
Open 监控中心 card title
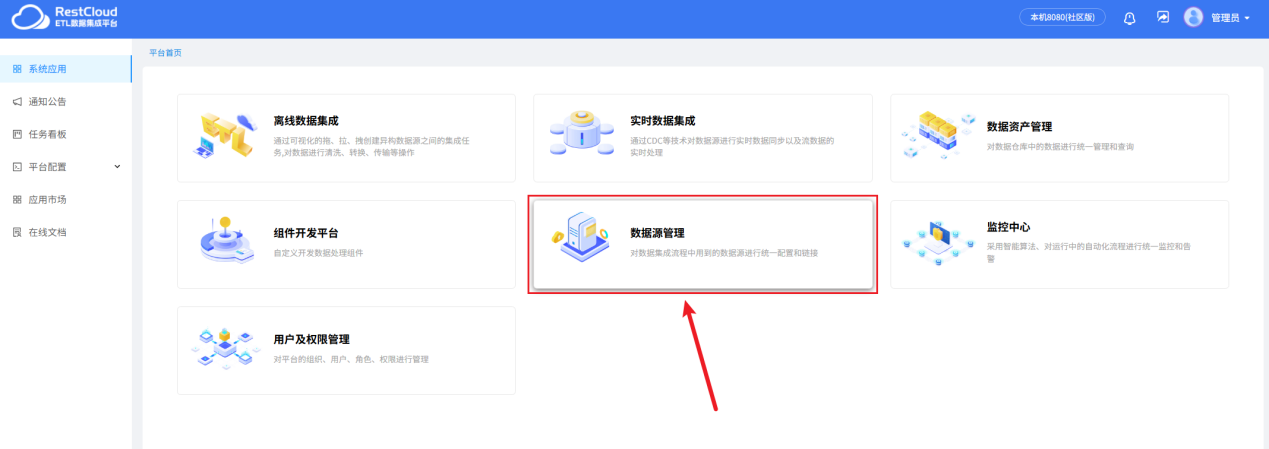coord(1008,227)
